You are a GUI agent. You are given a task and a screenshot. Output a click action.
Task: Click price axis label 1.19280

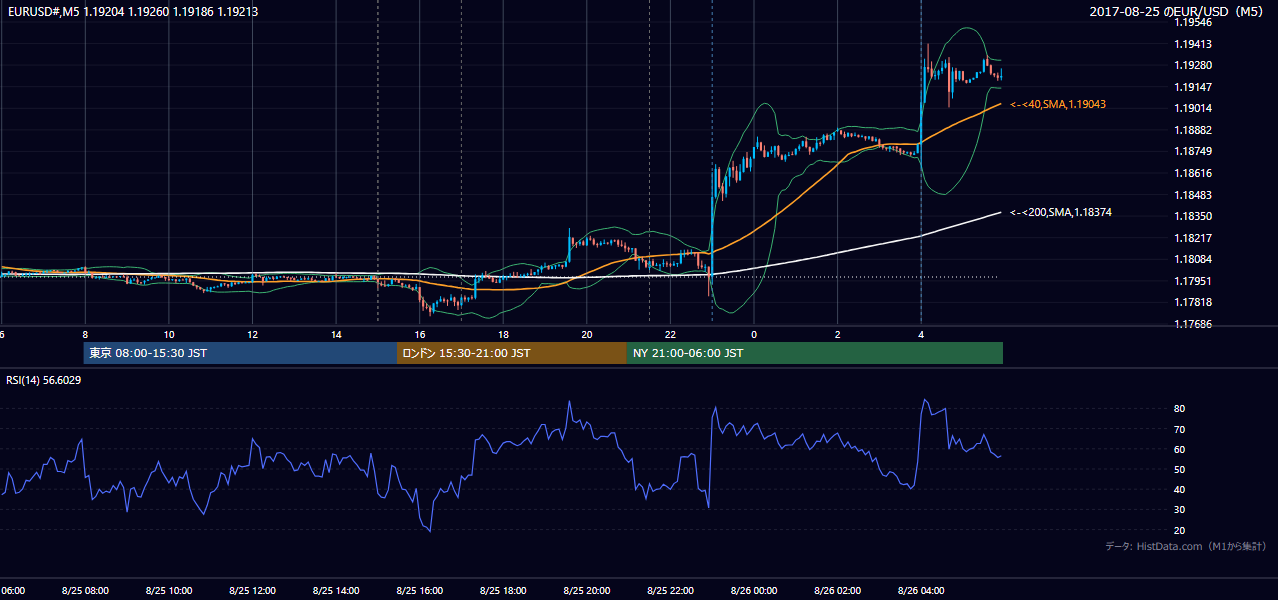pyautogui.click(x=1192, y=66)
